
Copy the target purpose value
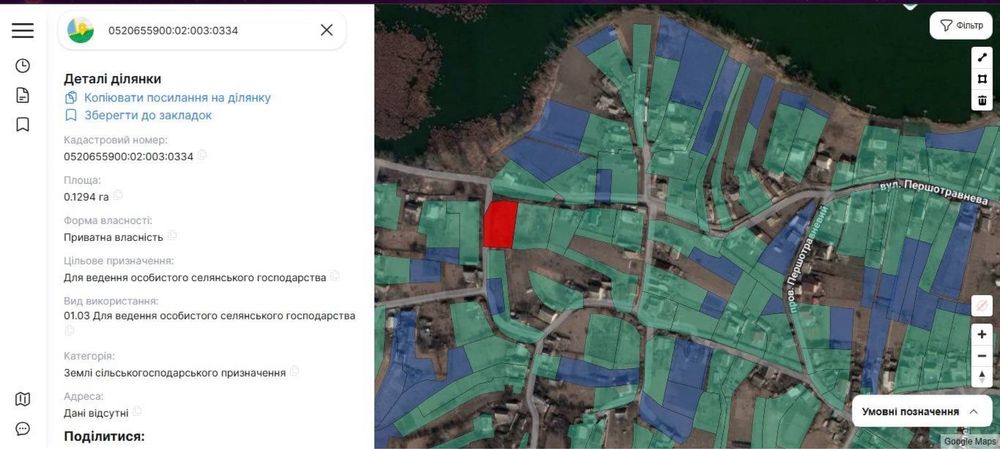[335, 276]
